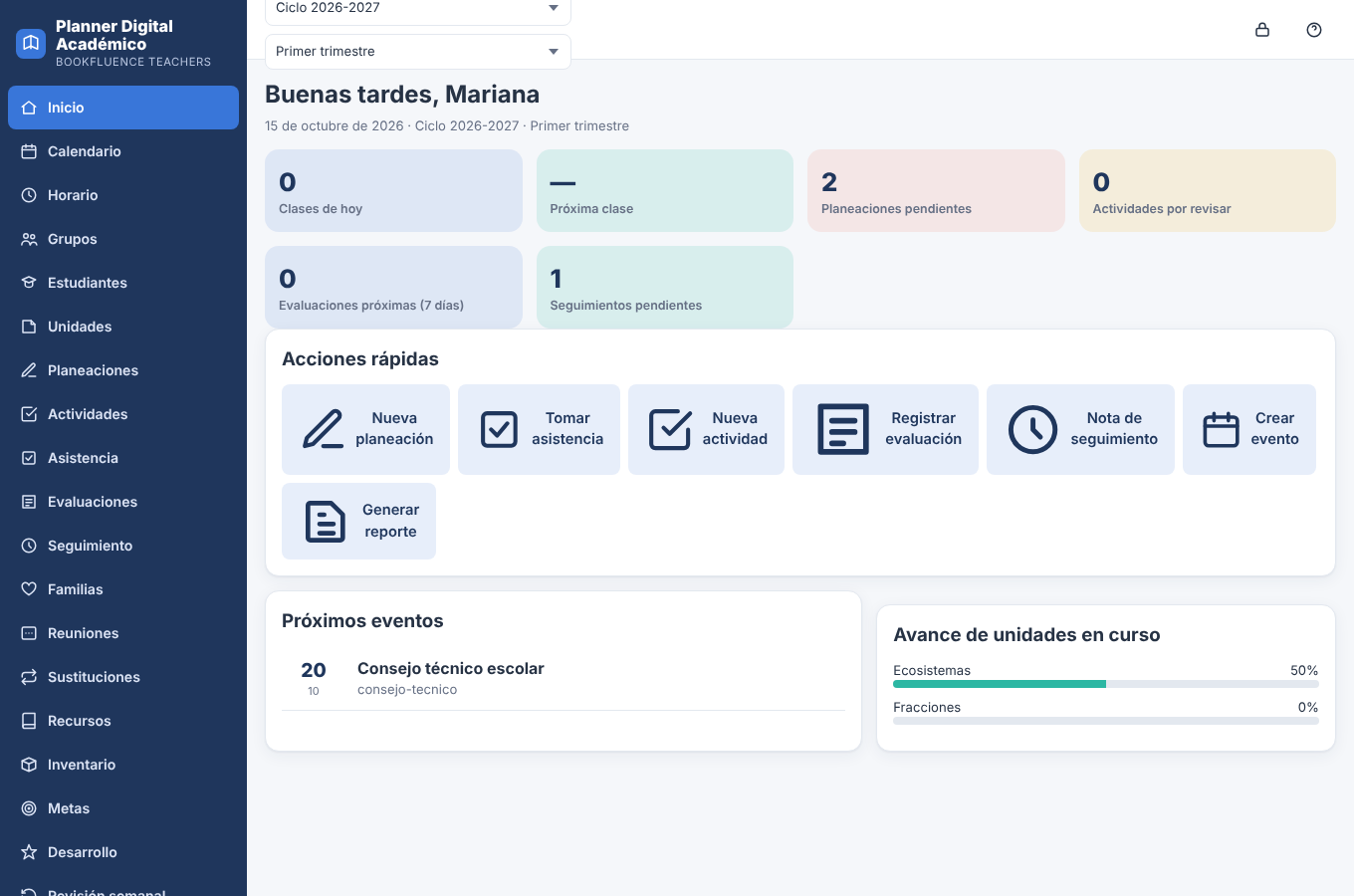Click the Inventario box icon in sidebar

coord(29,765)
